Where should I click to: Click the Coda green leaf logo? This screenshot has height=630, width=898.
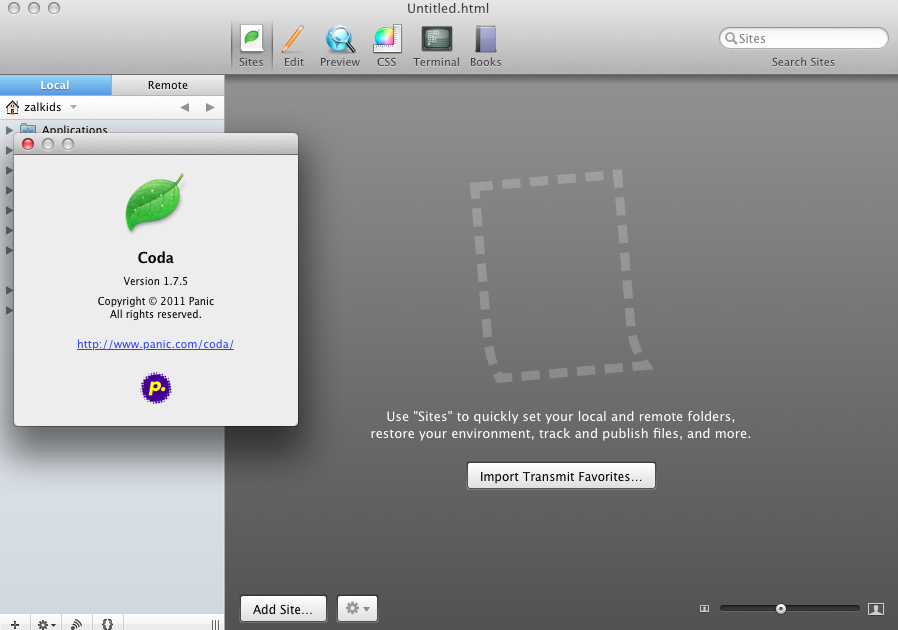coord(155,203)
